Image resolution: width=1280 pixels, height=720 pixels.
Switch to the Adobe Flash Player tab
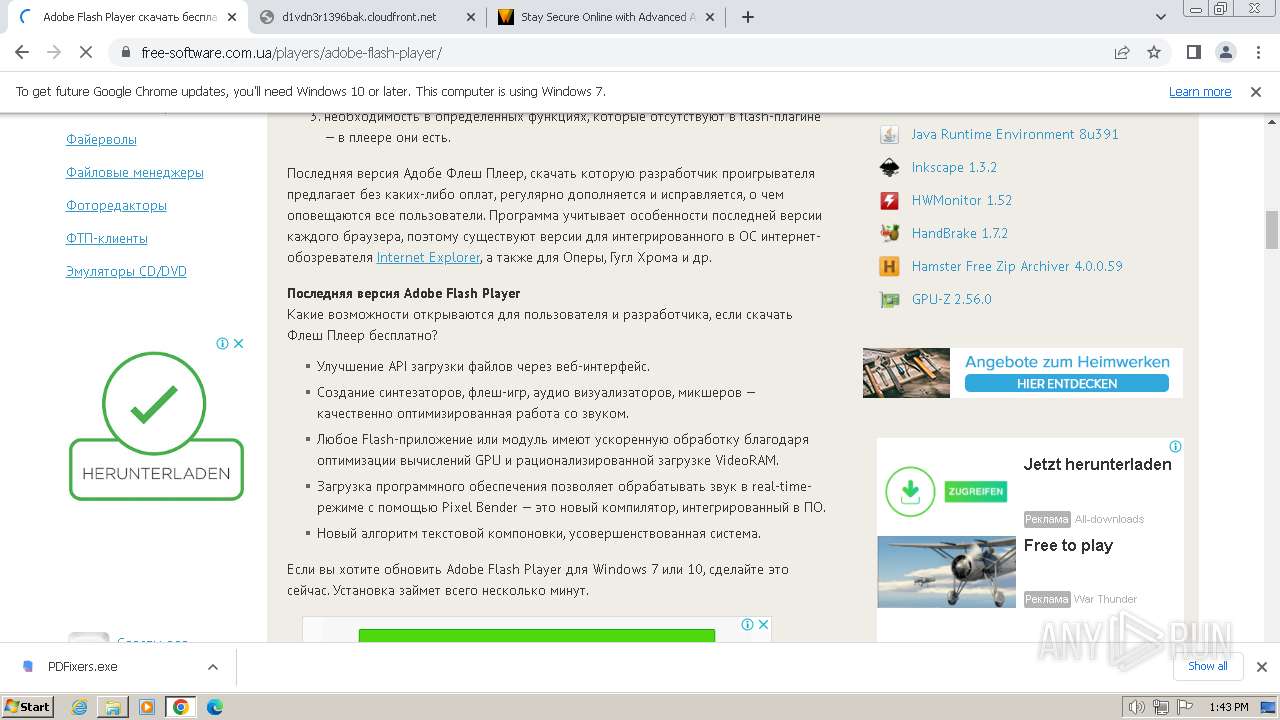(130, 17)
